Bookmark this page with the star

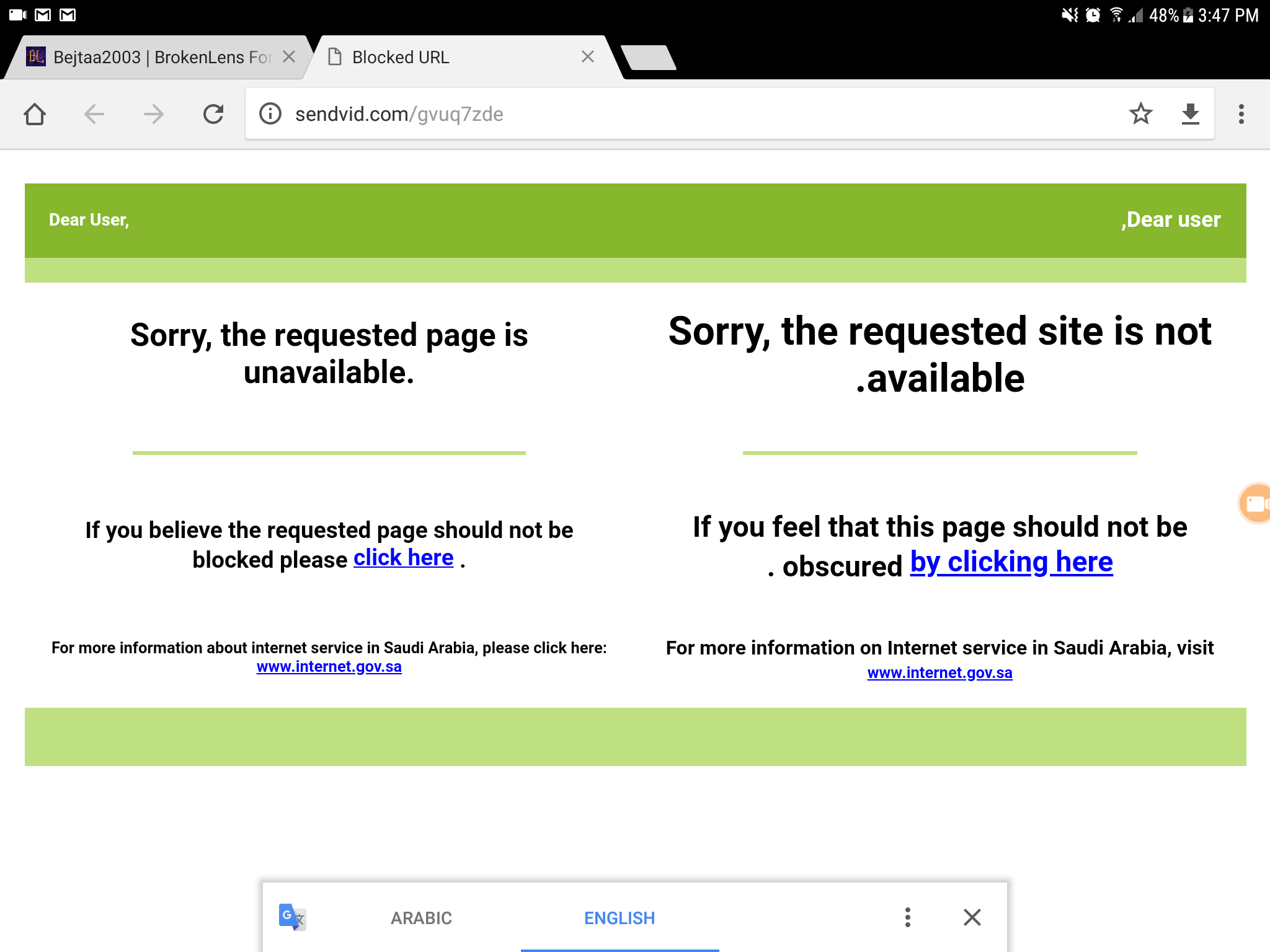point(1140,113)
